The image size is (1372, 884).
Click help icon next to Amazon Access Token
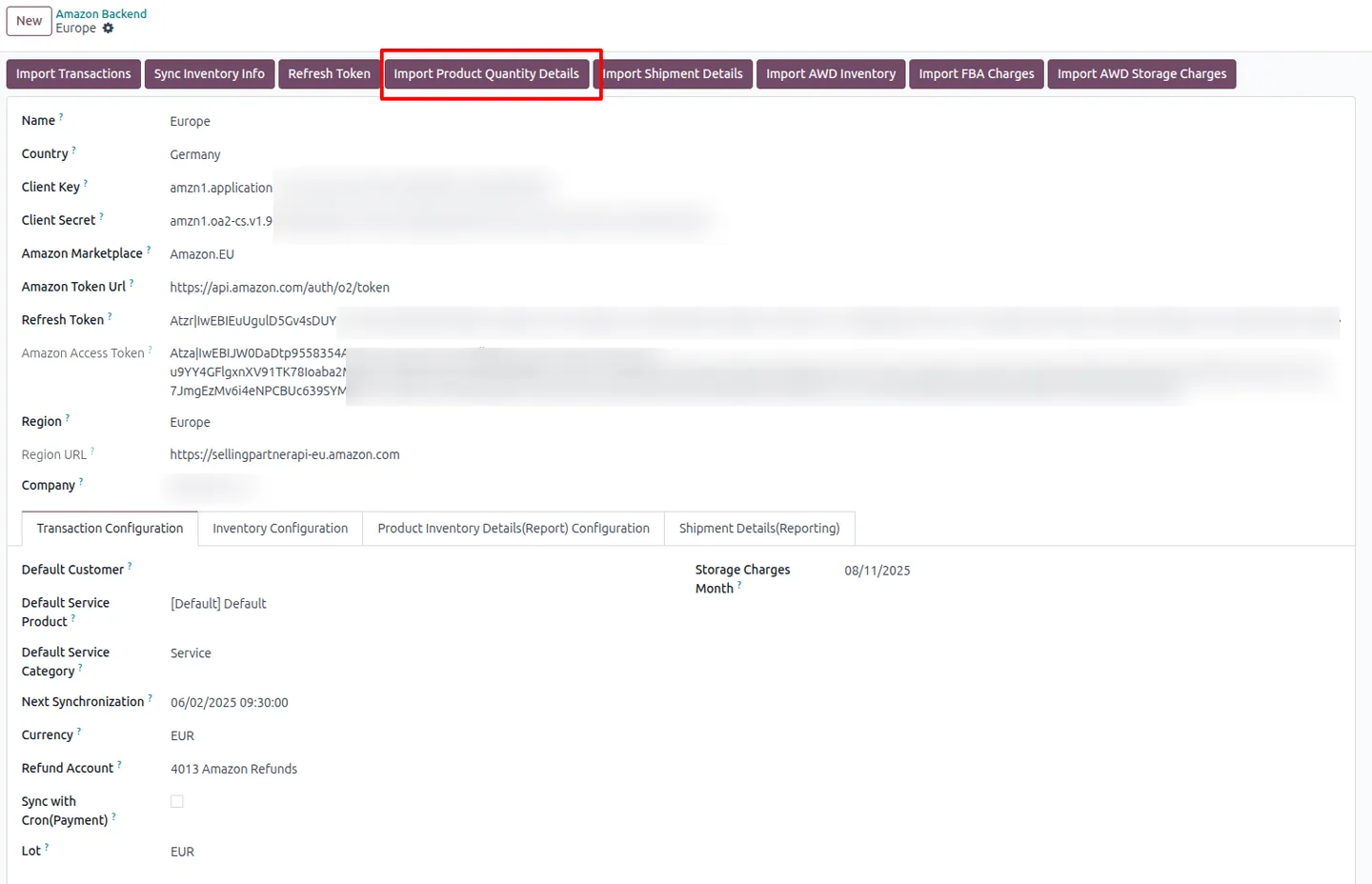[151, 351]
